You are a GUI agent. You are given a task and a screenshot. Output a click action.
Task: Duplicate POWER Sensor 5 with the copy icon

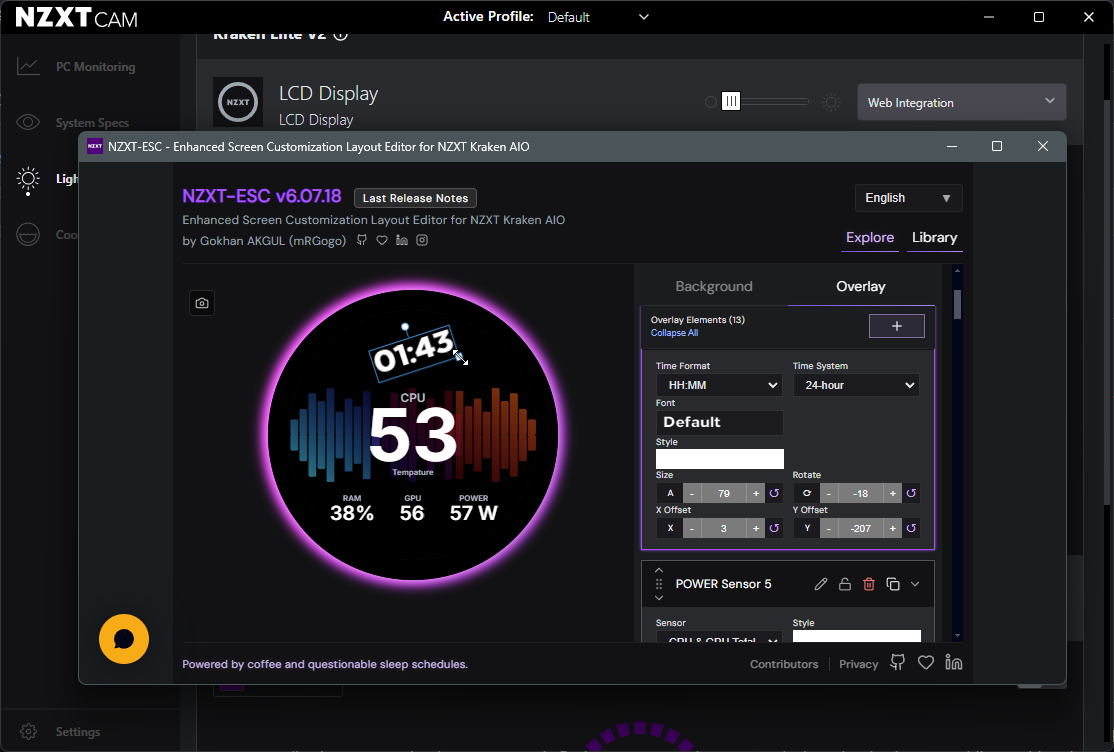point(893,584)
